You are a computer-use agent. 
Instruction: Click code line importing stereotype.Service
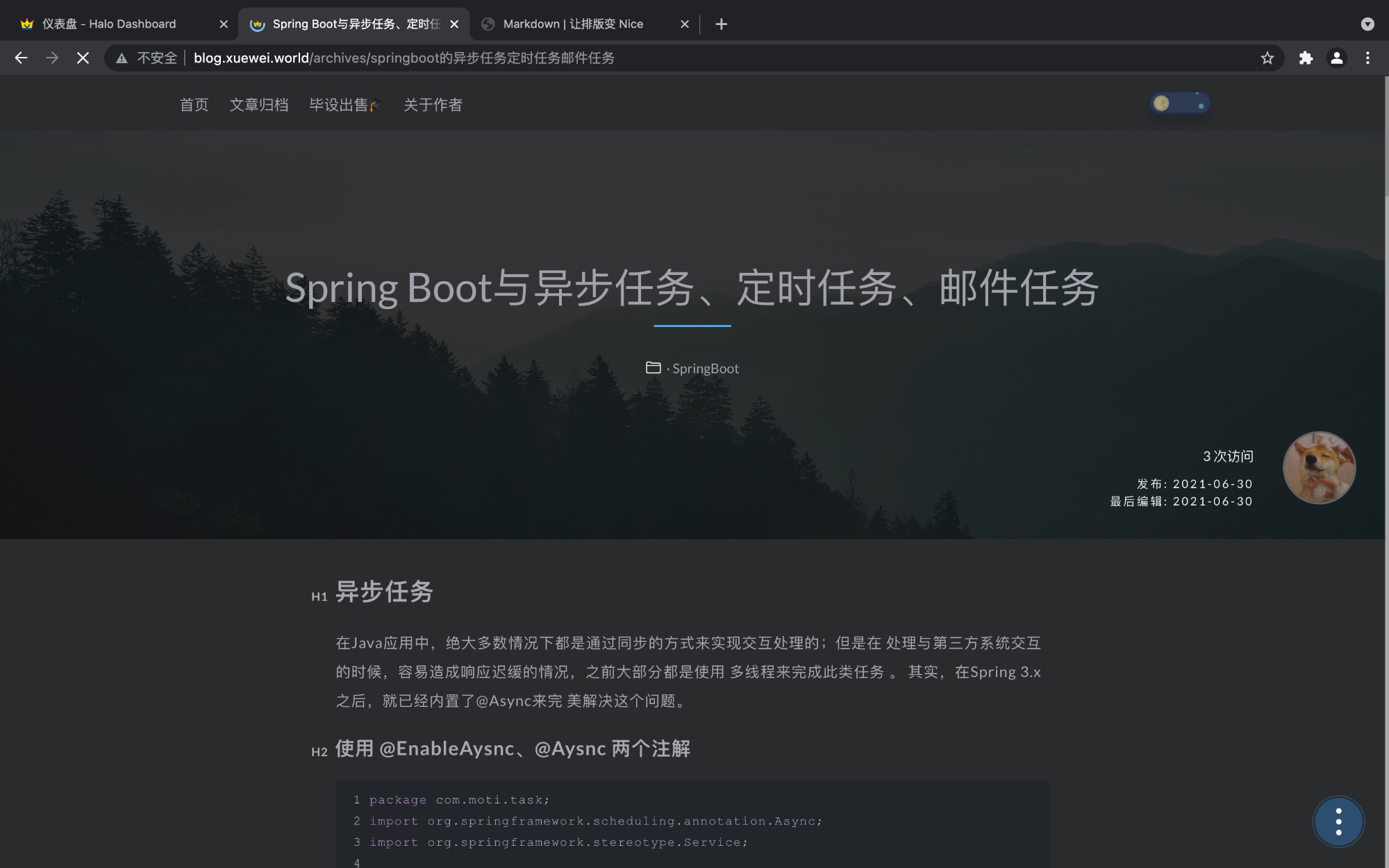point(558,842)
